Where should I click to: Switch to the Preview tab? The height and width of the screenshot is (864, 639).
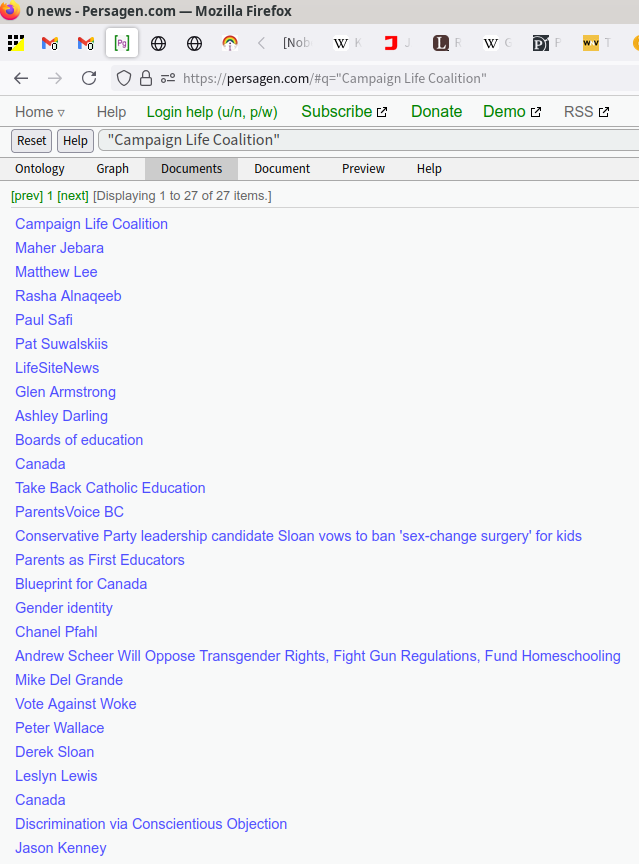(363, 169)
